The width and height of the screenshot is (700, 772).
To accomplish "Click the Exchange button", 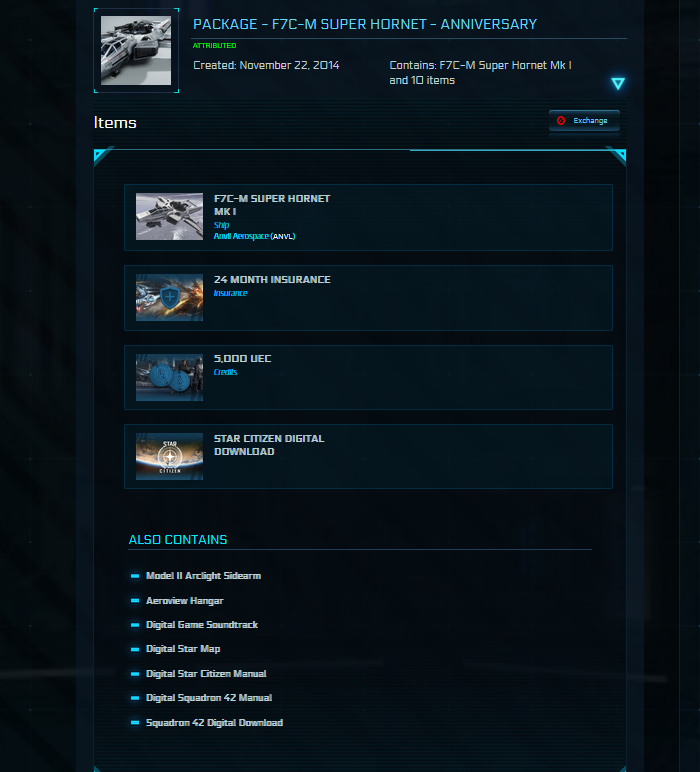I will 584,121.
